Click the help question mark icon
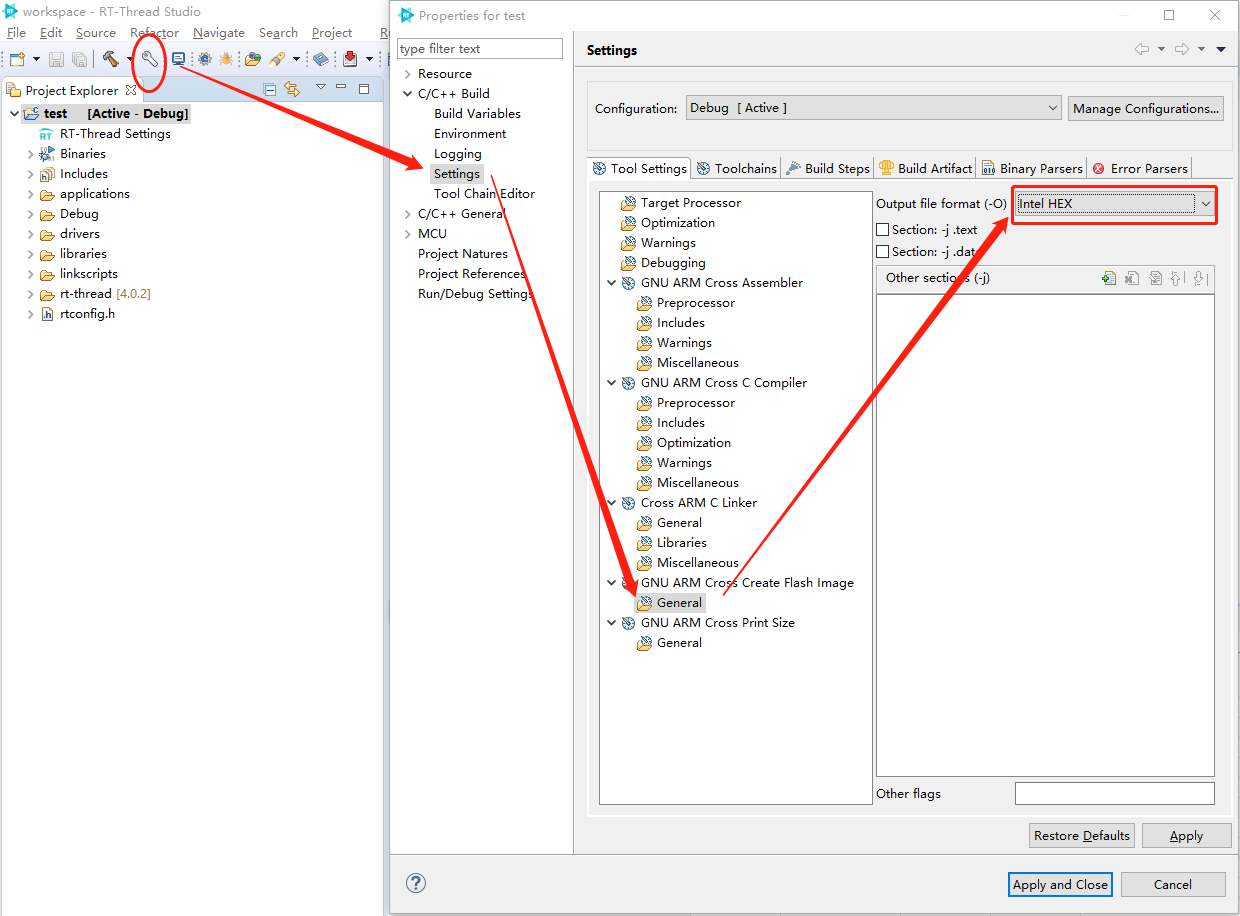 click(416, 883)
